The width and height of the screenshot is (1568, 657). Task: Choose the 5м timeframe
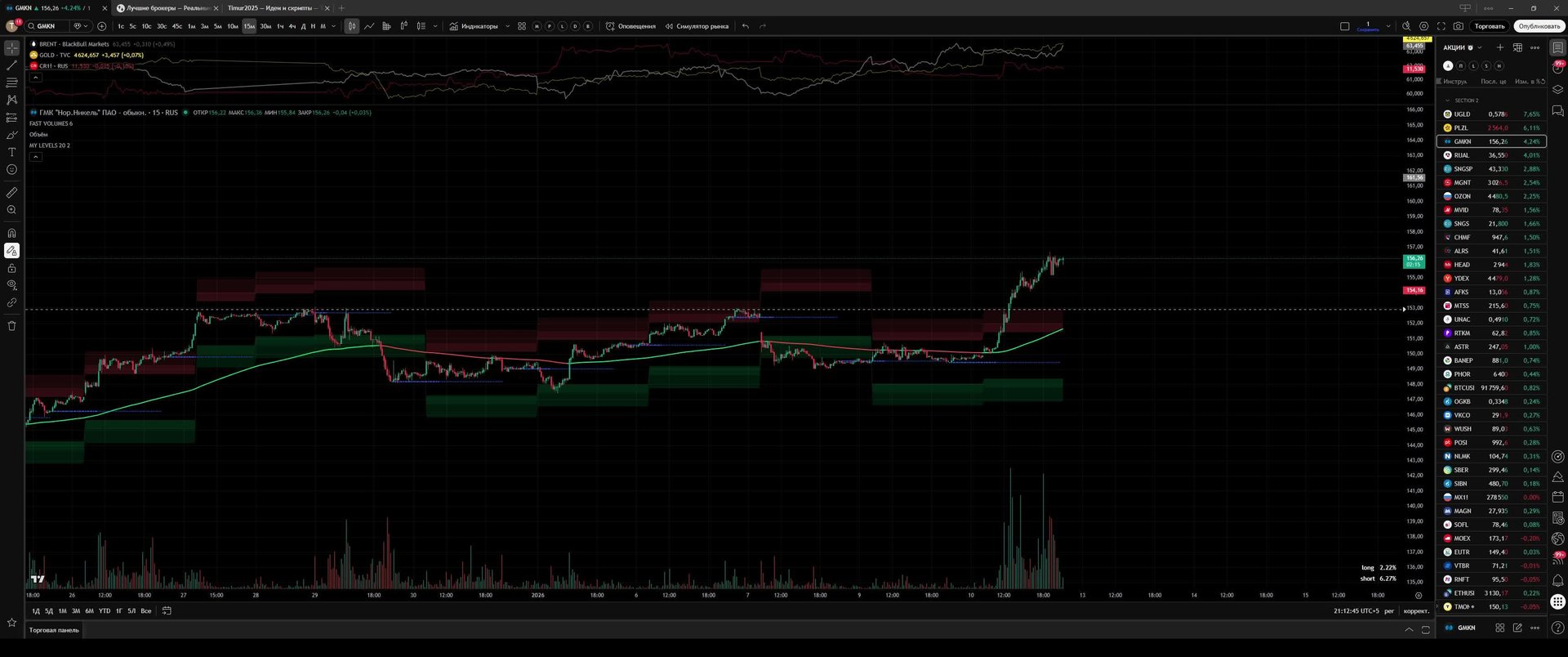pyautogui.click(x=217, y=26)
